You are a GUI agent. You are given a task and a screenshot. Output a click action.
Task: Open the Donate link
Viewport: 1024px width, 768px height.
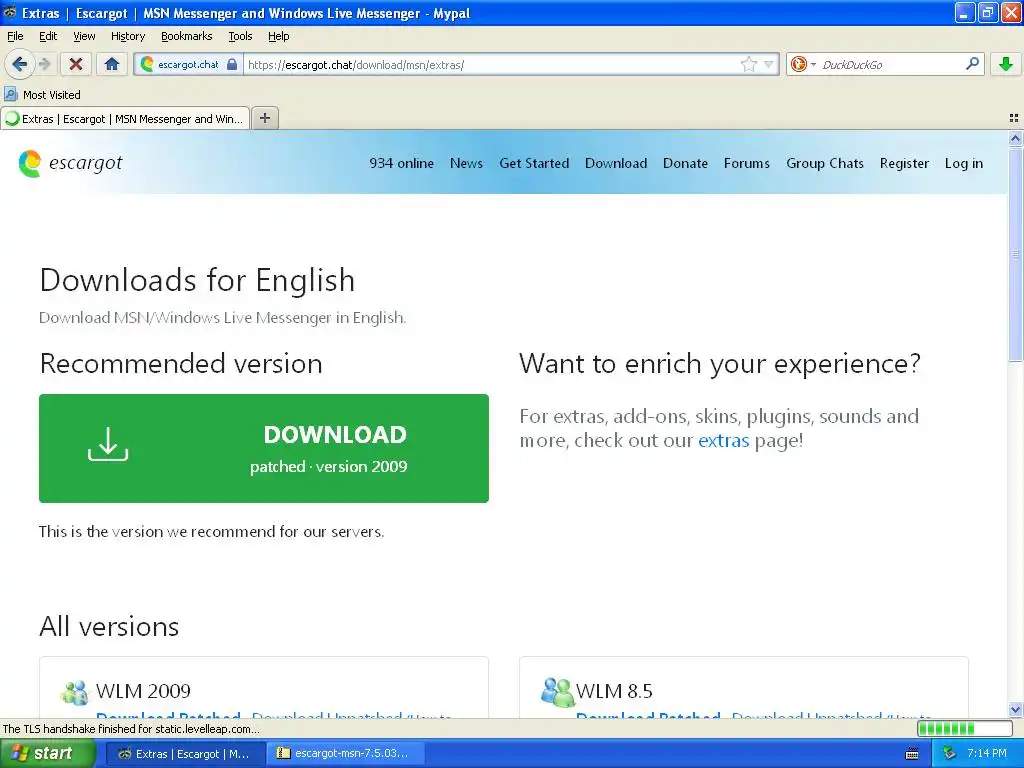point(685,163)
